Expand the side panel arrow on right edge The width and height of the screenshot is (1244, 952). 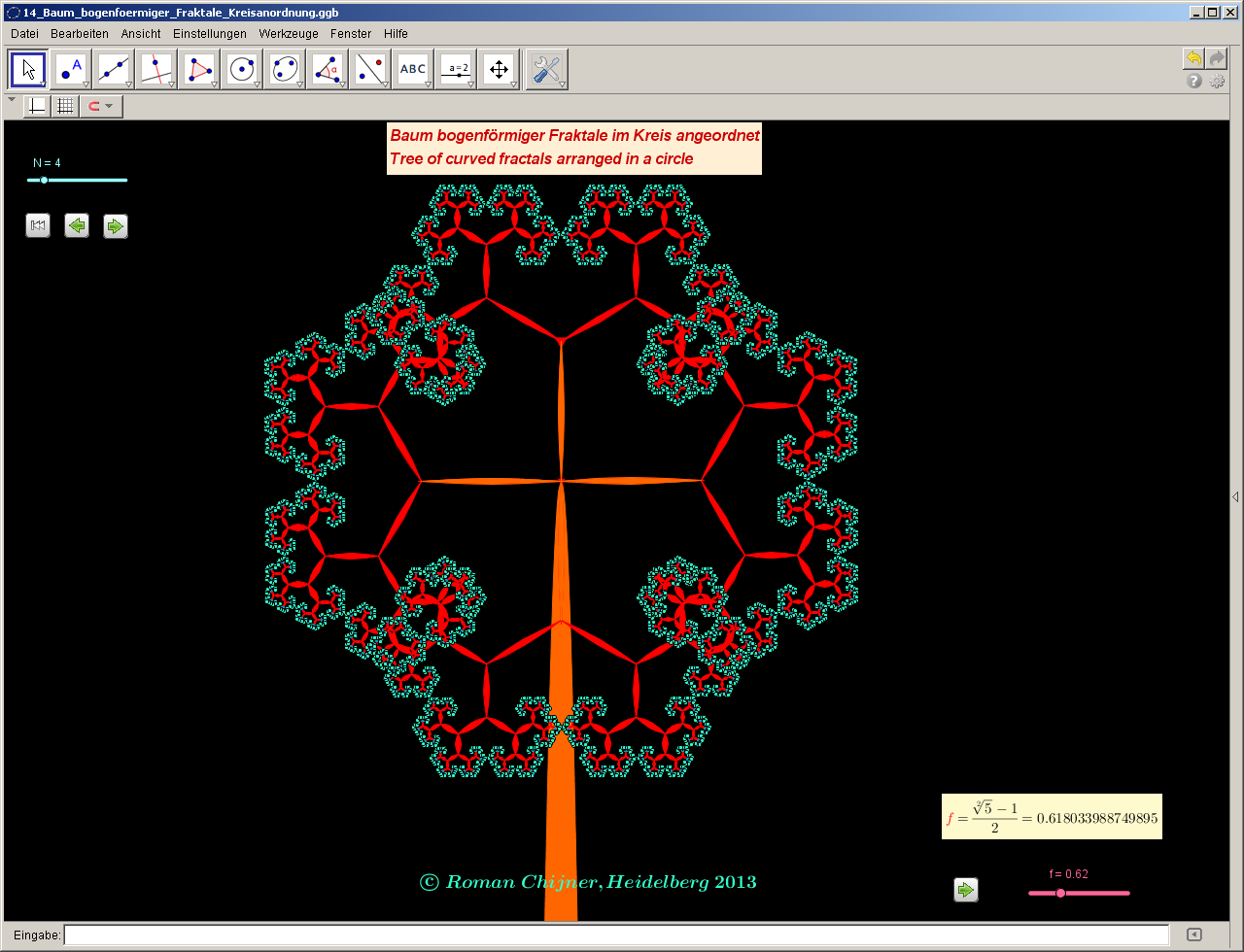pyautogui.click(x=1235, y=496)
